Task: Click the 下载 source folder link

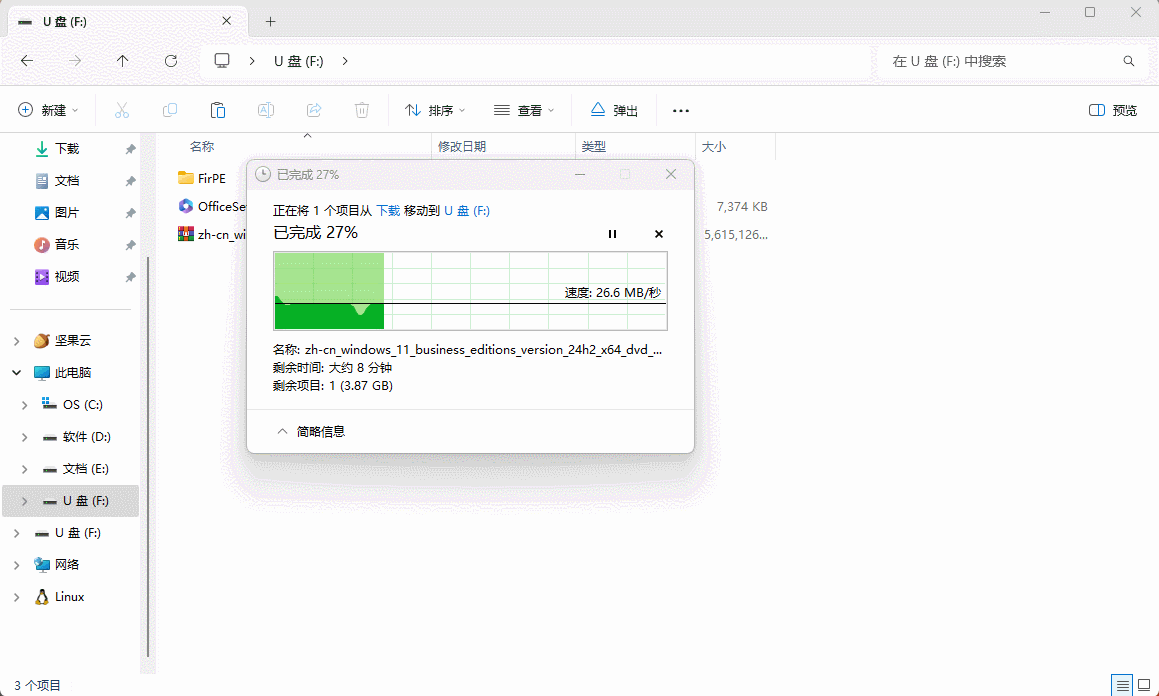Action: [x=388, y=211]
